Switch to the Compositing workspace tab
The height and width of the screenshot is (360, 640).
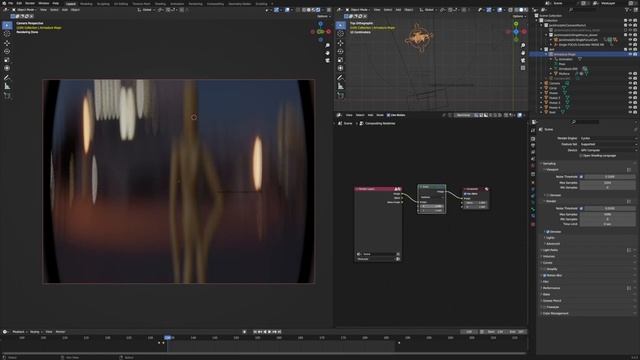point(215,4)
